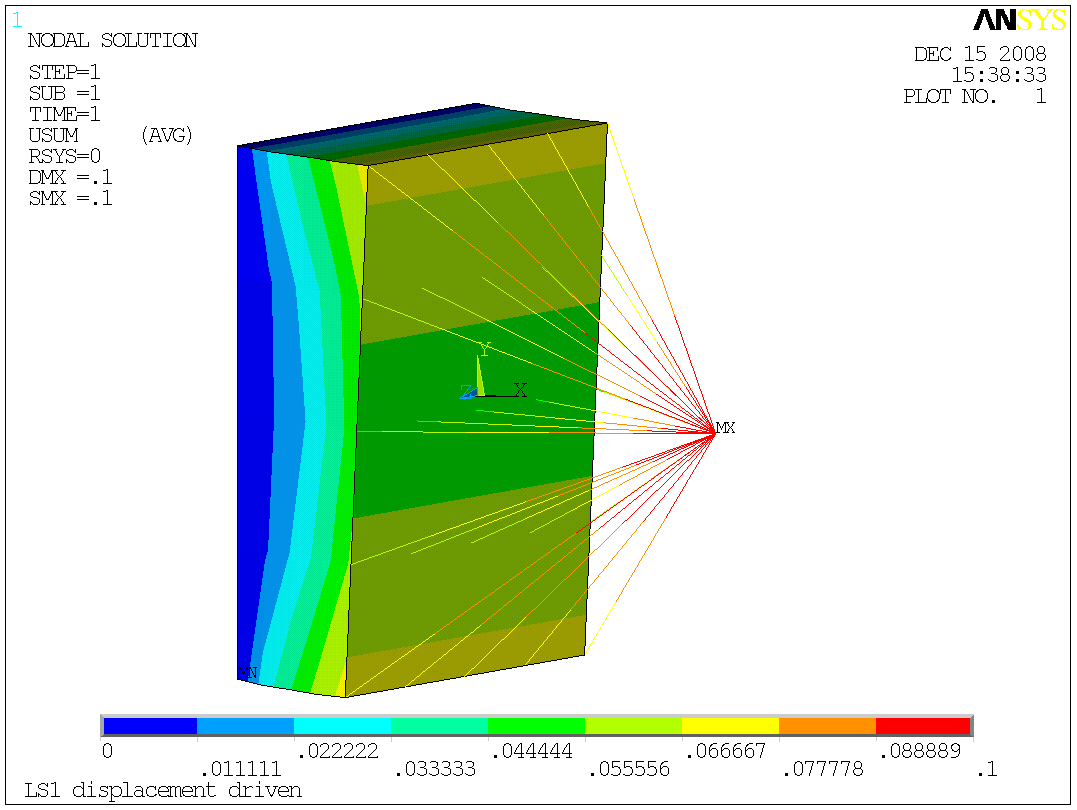Click the PLOT NO. 1 text
This screenshot has height=810, width=1077.
(x=975, y=96)
